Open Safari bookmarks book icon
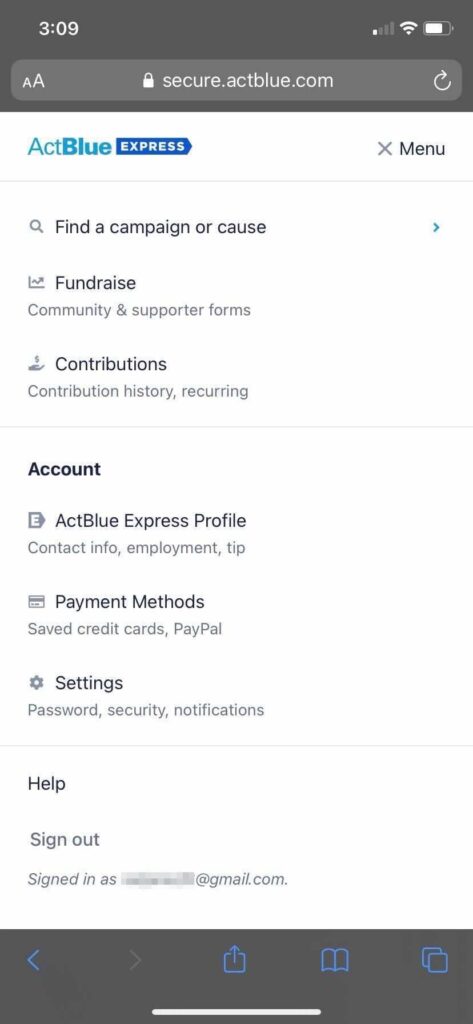The width and height of the screenshot is (473, 1024). (x=334, y=961)
